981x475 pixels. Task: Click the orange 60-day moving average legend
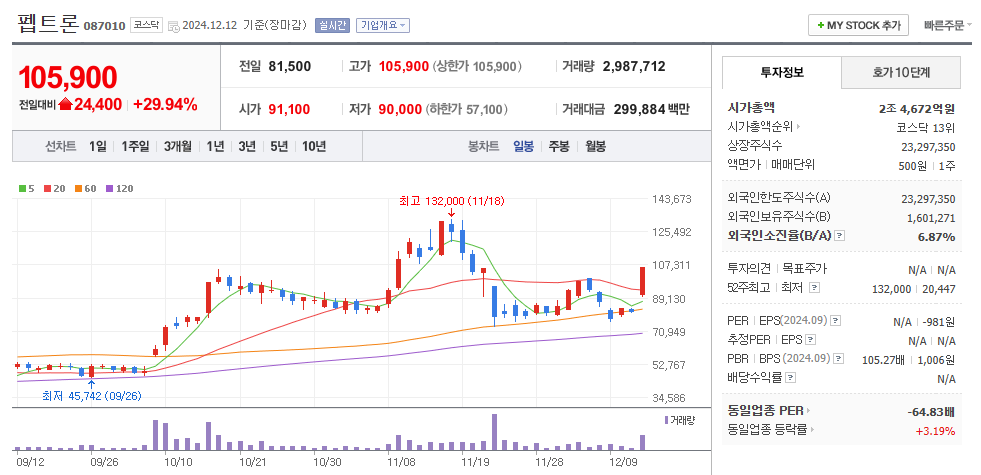click(85, 188)
